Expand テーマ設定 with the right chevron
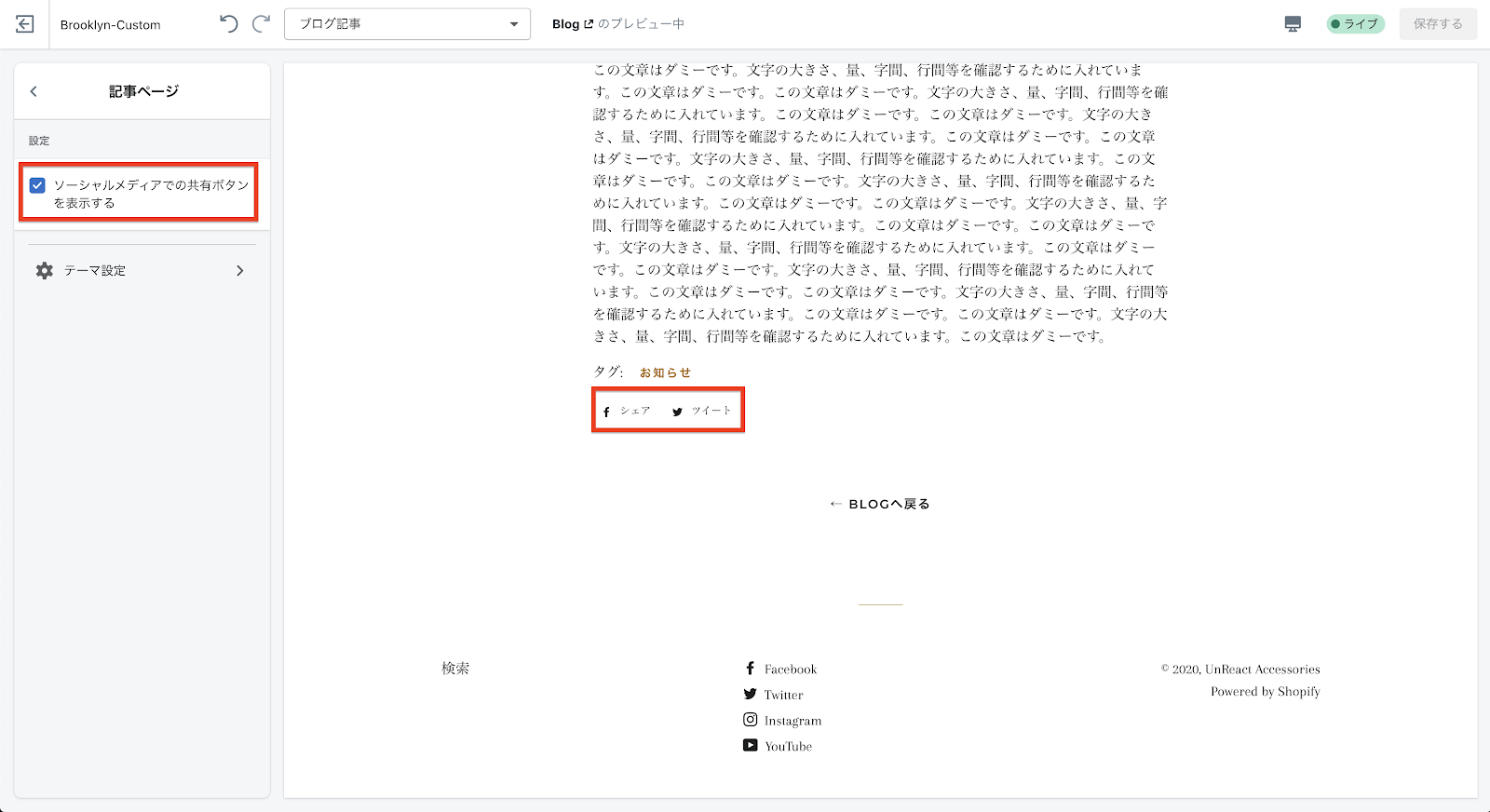Screen dimensions: 1490x812 pyautogui.click(x=239, y=271)
